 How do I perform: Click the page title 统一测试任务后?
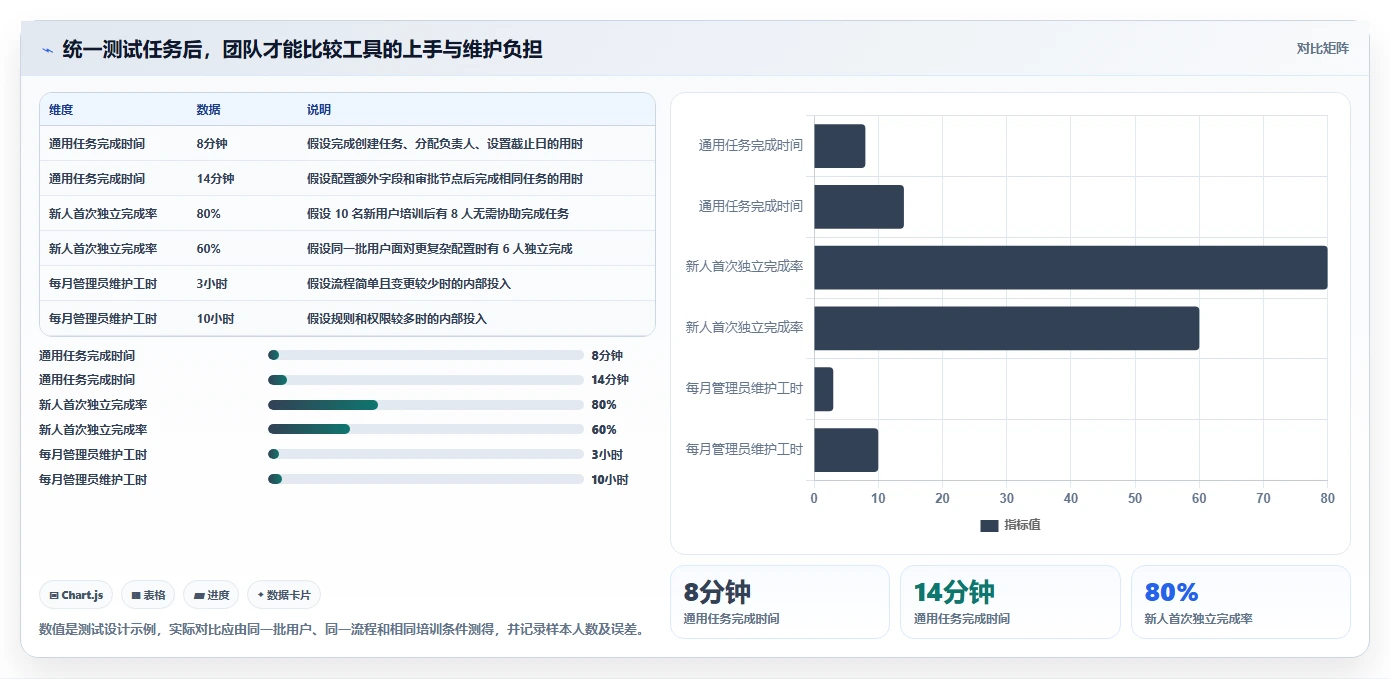point(302,49)
